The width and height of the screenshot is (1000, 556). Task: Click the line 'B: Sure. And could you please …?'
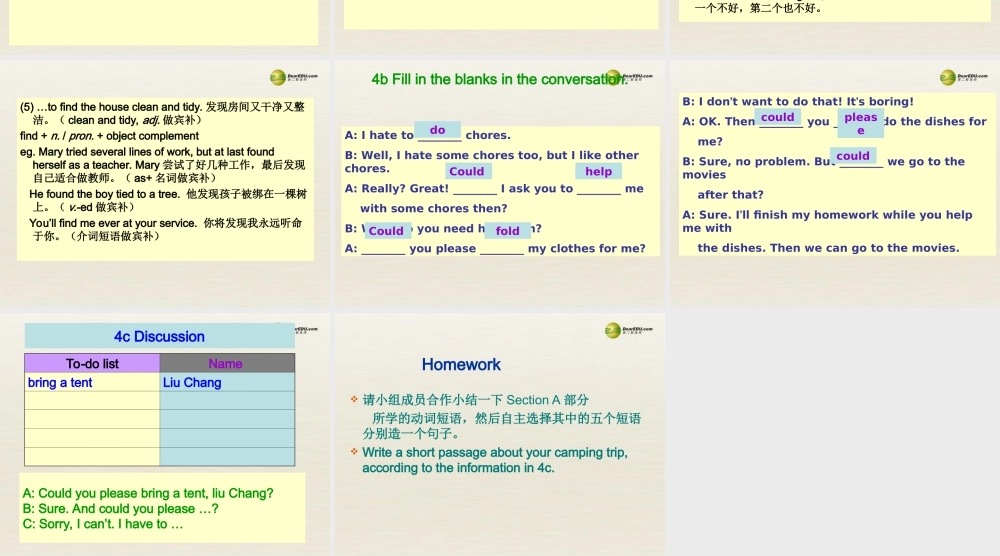pos(121,508)
